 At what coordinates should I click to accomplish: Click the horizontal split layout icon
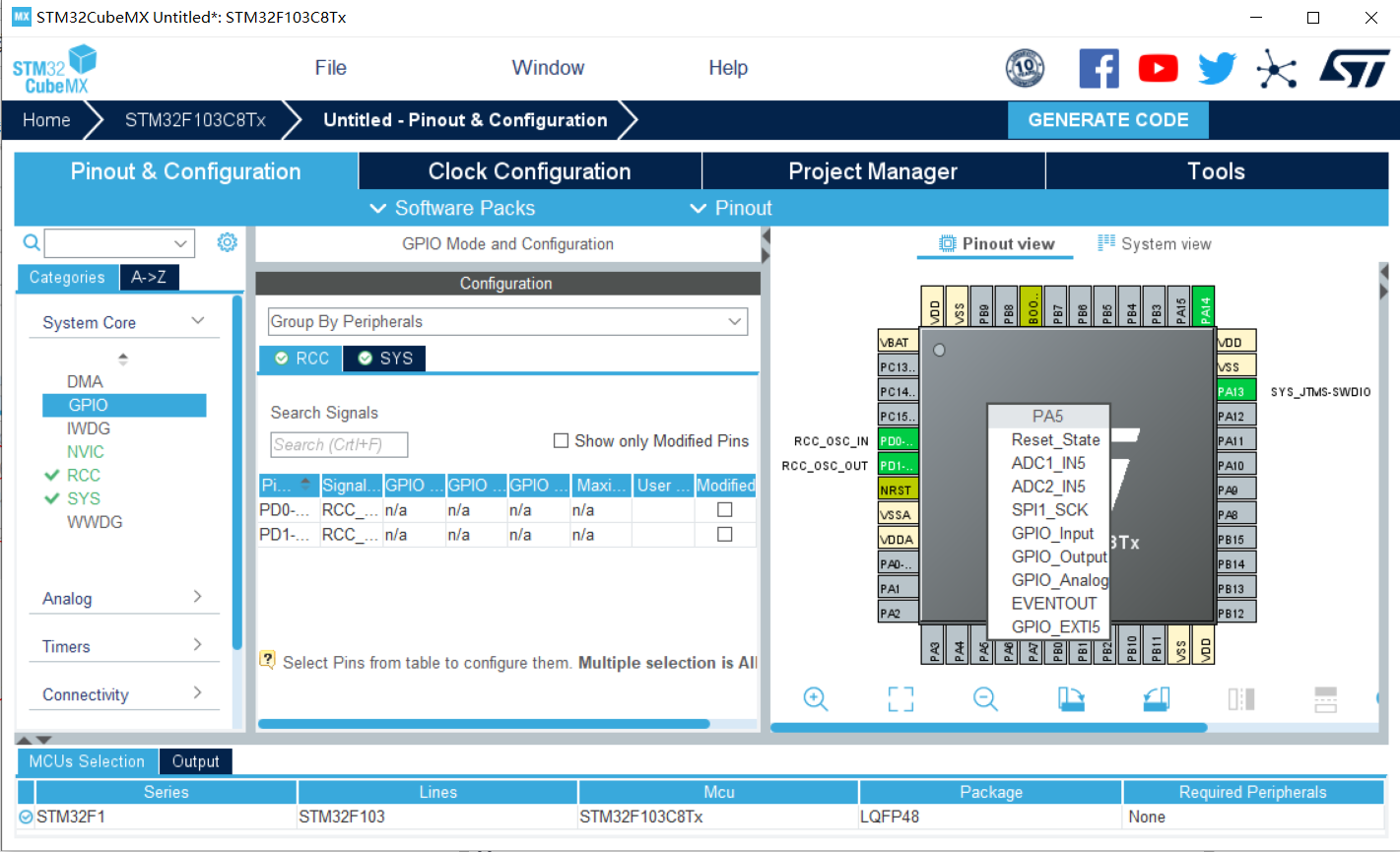[1326, 699]
